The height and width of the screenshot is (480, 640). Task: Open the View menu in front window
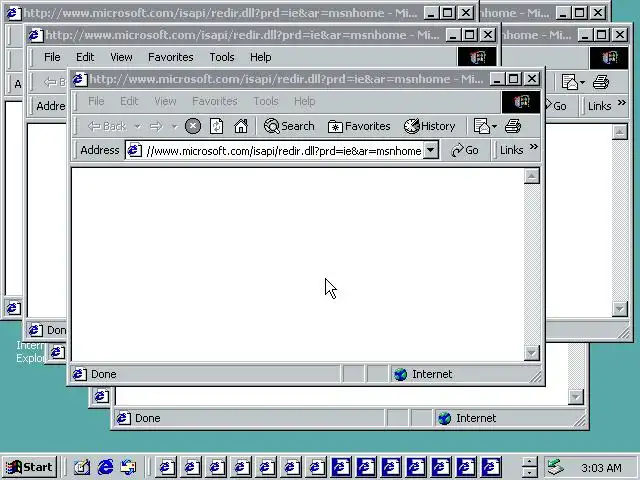point(165,101)
